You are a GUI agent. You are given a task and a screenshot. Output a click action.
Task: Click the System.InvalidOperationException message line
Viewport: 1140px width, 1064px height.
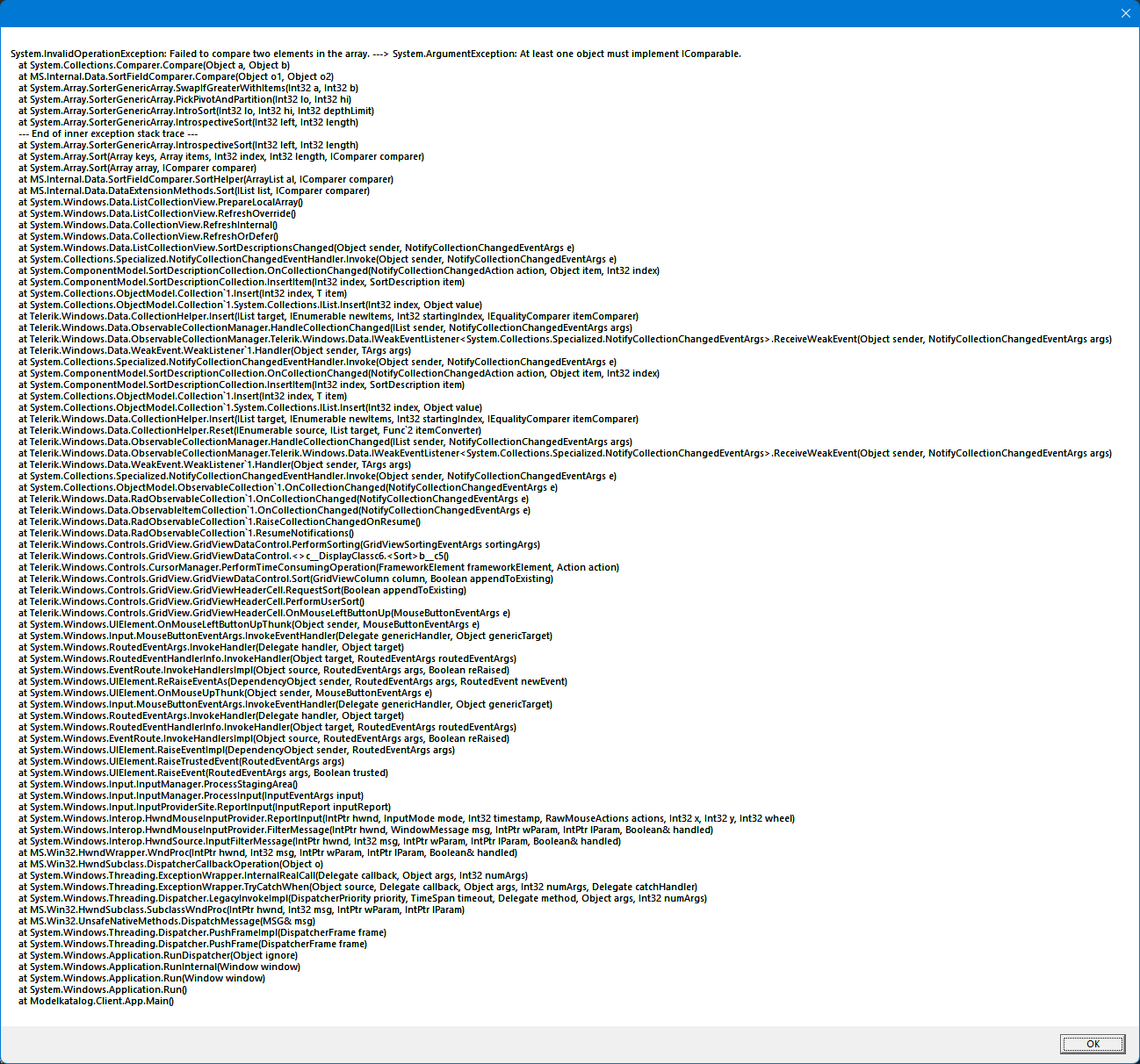click(x=376, y=54)
